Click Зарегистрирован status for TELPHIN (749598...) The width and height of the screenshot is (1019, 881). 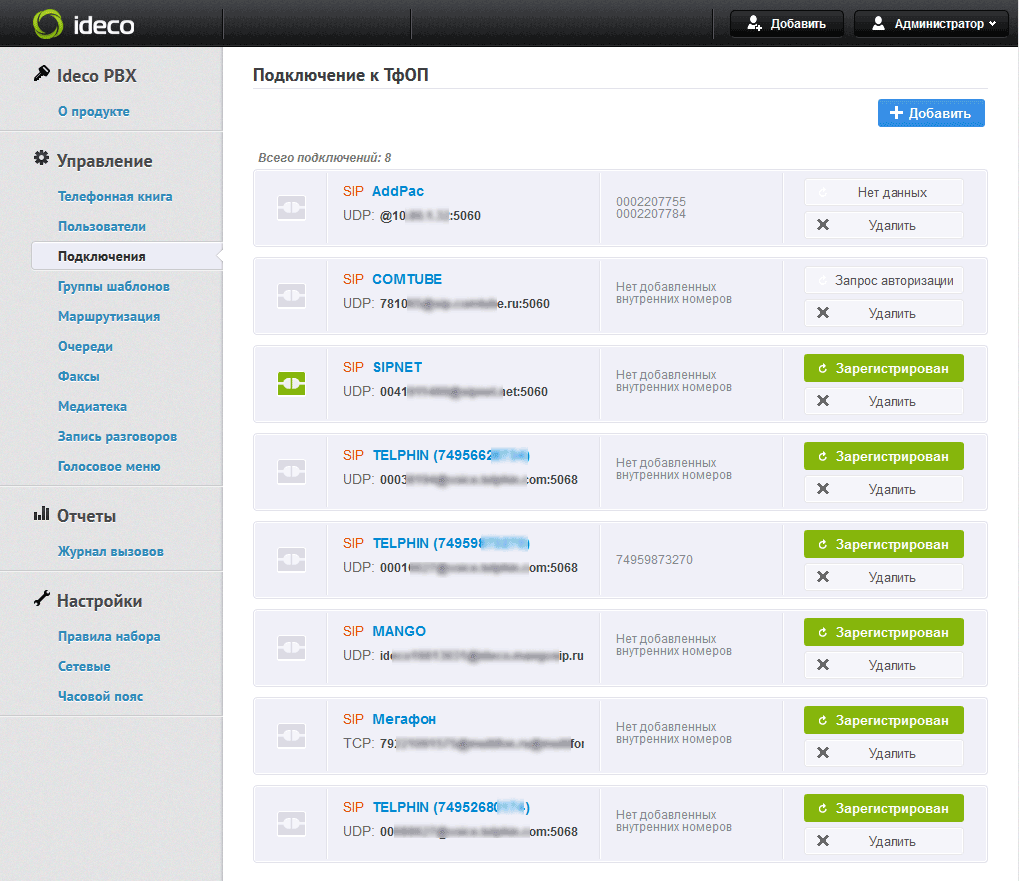[884, 544]
